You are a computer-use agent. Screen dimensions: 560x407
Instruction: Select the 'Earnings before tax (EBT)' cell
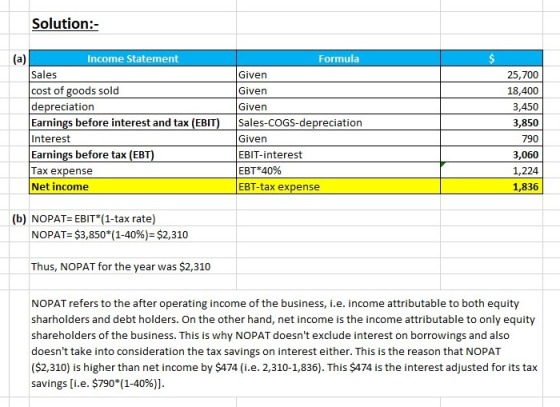pyautogui.click(x=132, y=155)
